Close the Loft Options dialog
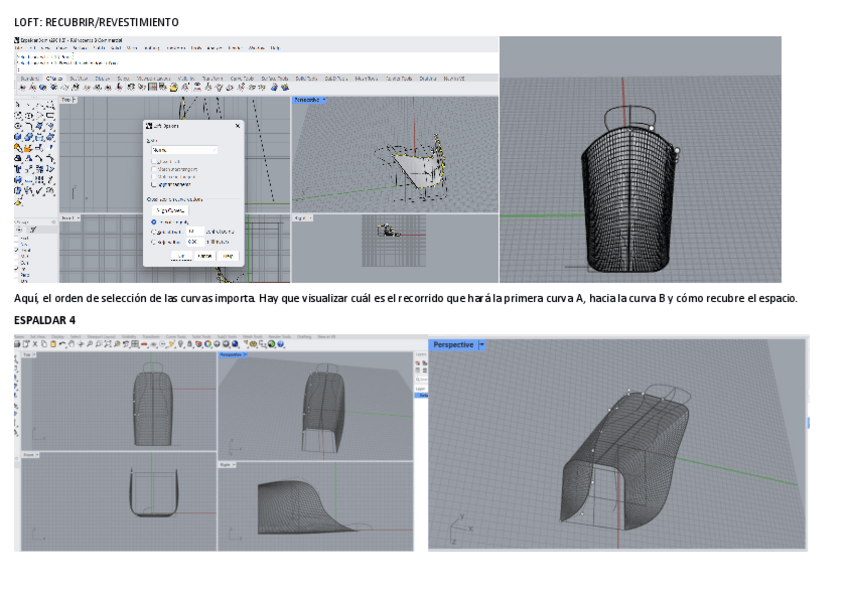This screenshot has height=599, width=848. click(237, 126)
